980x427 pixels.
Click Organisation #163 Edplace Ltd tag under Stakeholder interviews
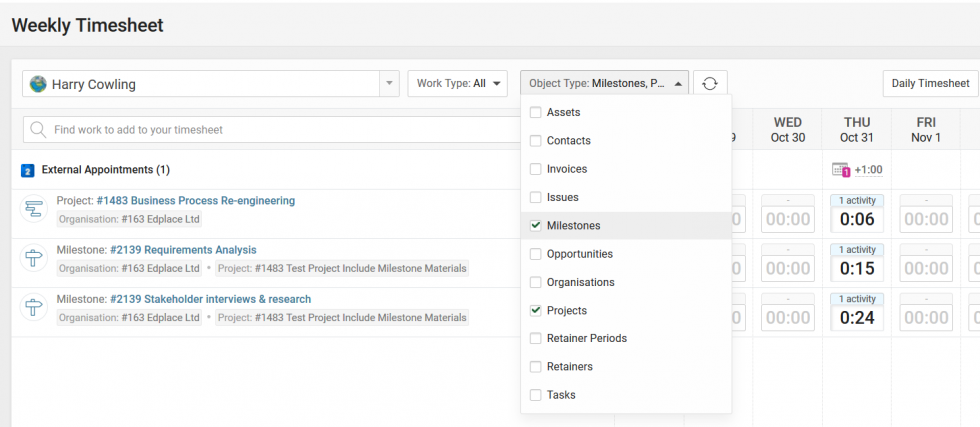[x=129, y=318]
